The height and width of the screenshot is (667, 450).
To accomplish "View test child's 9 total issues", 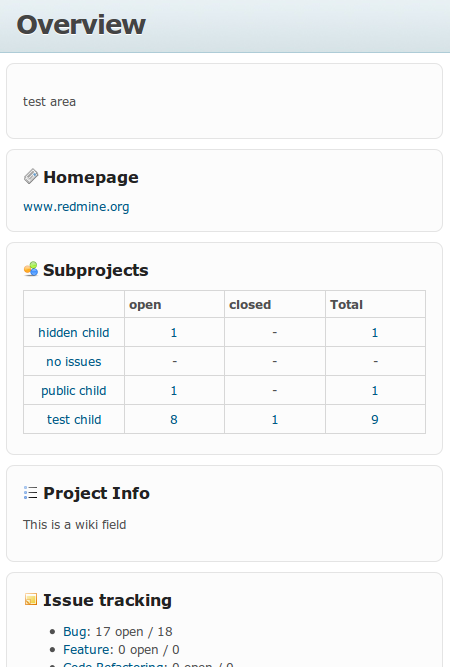I will (375, 419).
